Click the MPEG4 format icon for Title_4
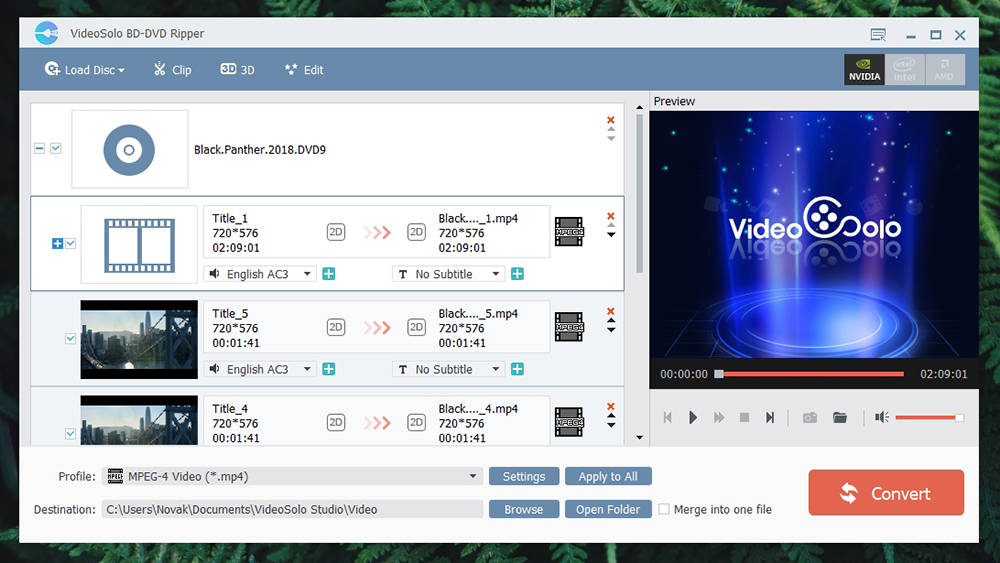1000x563 pixels. pyautogui.click(x=569, y=422)
